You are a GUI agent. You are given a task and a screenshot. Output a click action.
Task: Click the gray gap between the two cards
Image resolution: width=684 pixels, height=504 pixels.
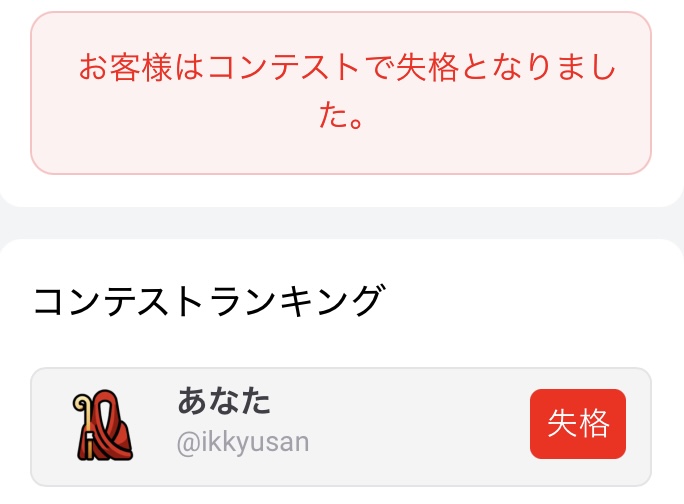point(342,223)
